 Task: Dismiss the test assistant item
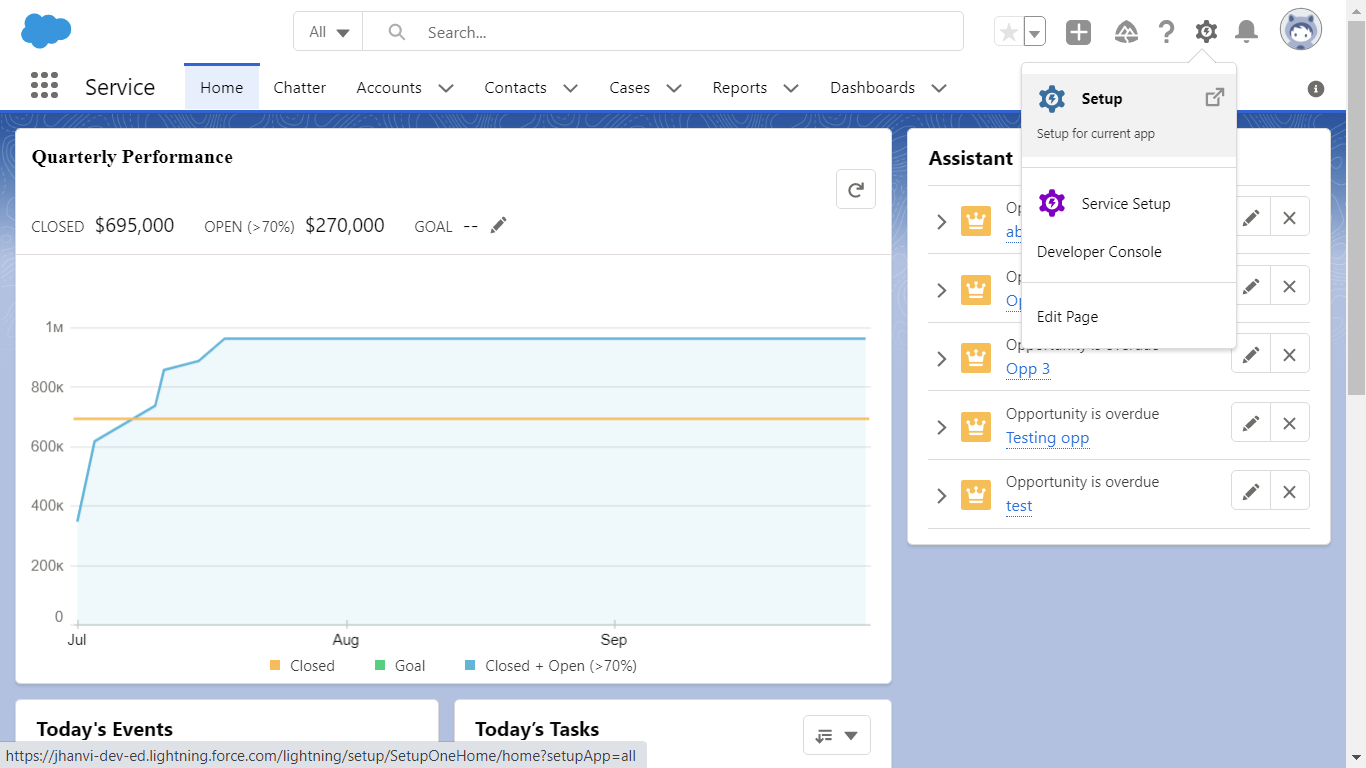(x=1290, y=491)
